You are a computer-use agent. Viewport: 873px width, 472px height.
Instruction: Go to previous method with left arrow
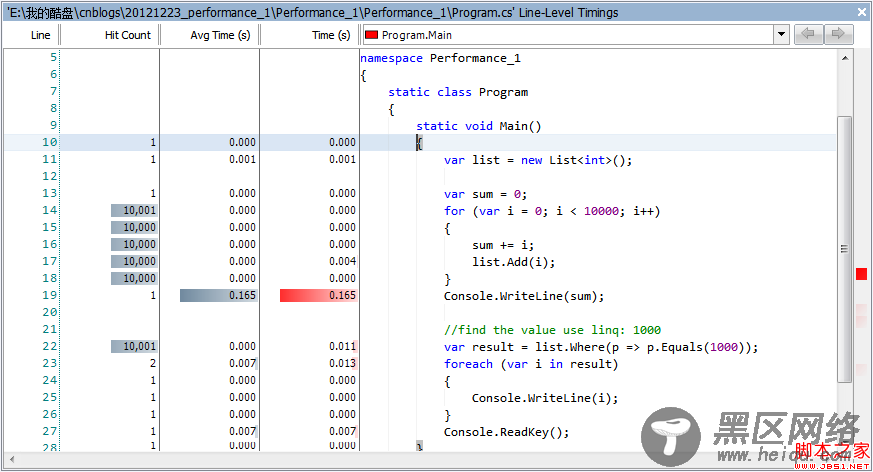pyautogui.click(x=808, y=35)
